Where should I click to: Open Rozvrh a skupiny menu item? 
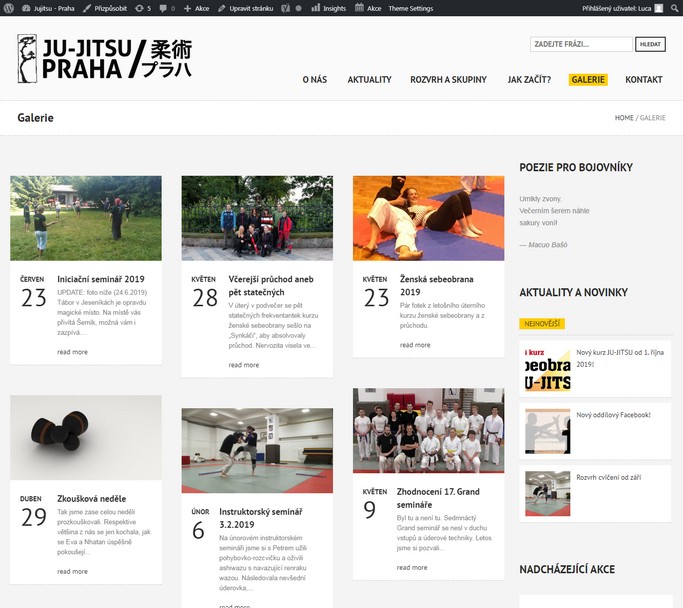tap(448, 80)
